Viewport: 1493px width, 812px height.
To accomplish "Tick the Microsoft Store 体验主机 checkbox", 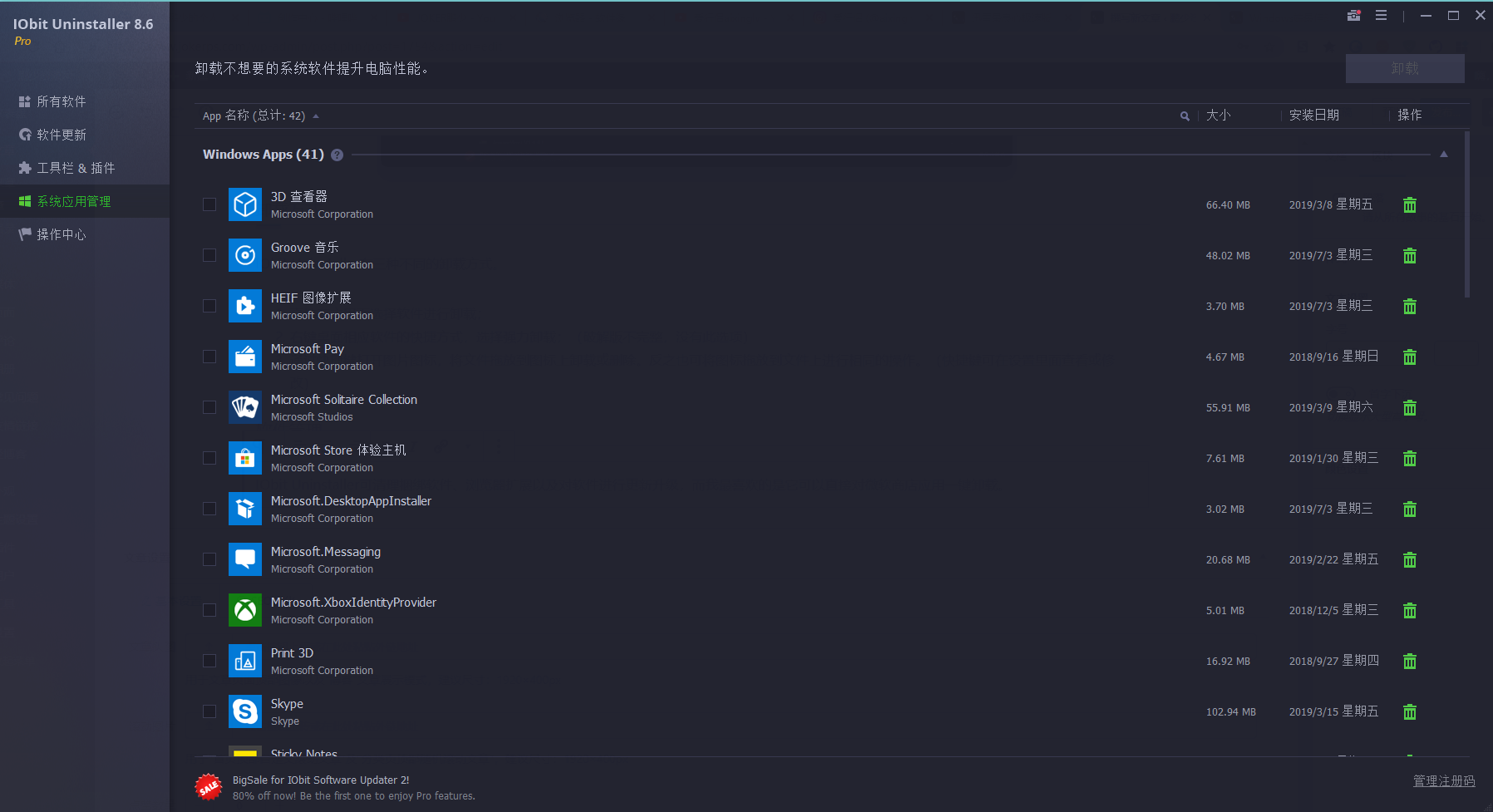I will tap(209, 458).
